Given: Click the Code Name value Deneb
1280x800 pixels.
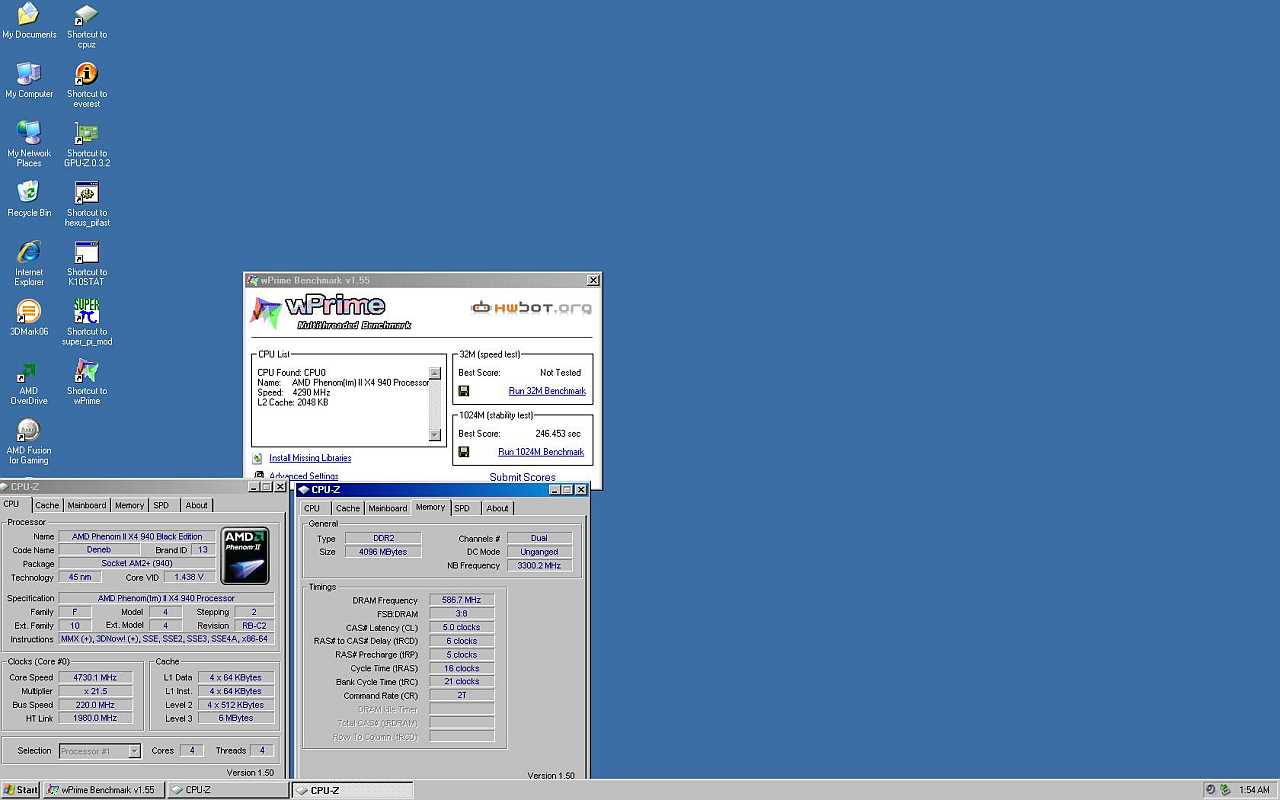Looking at the screenshot, I should coord(99,550).
